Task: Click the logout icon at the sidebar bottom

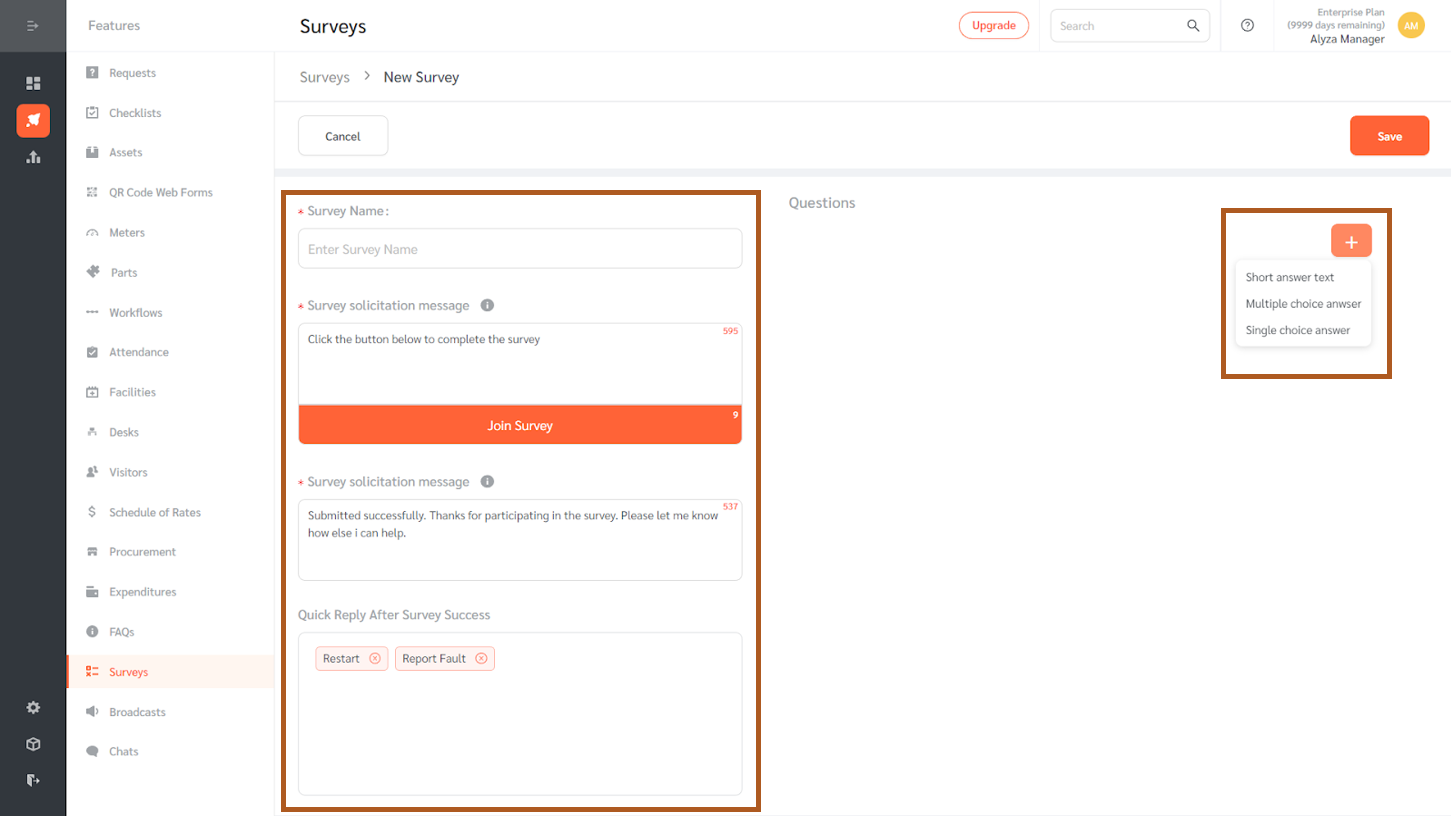Action: coord(33,780)
